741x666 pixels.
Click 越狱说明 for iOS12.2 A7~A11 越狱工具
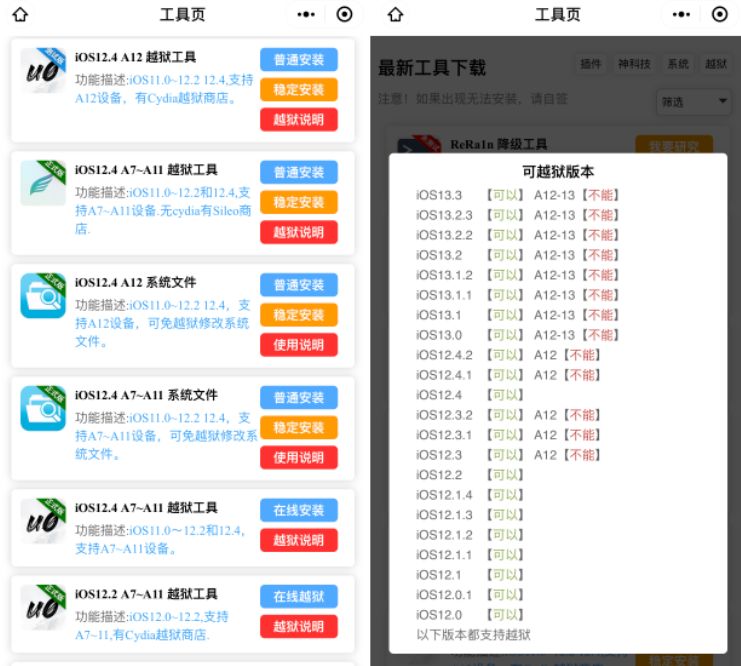point(299,627)
